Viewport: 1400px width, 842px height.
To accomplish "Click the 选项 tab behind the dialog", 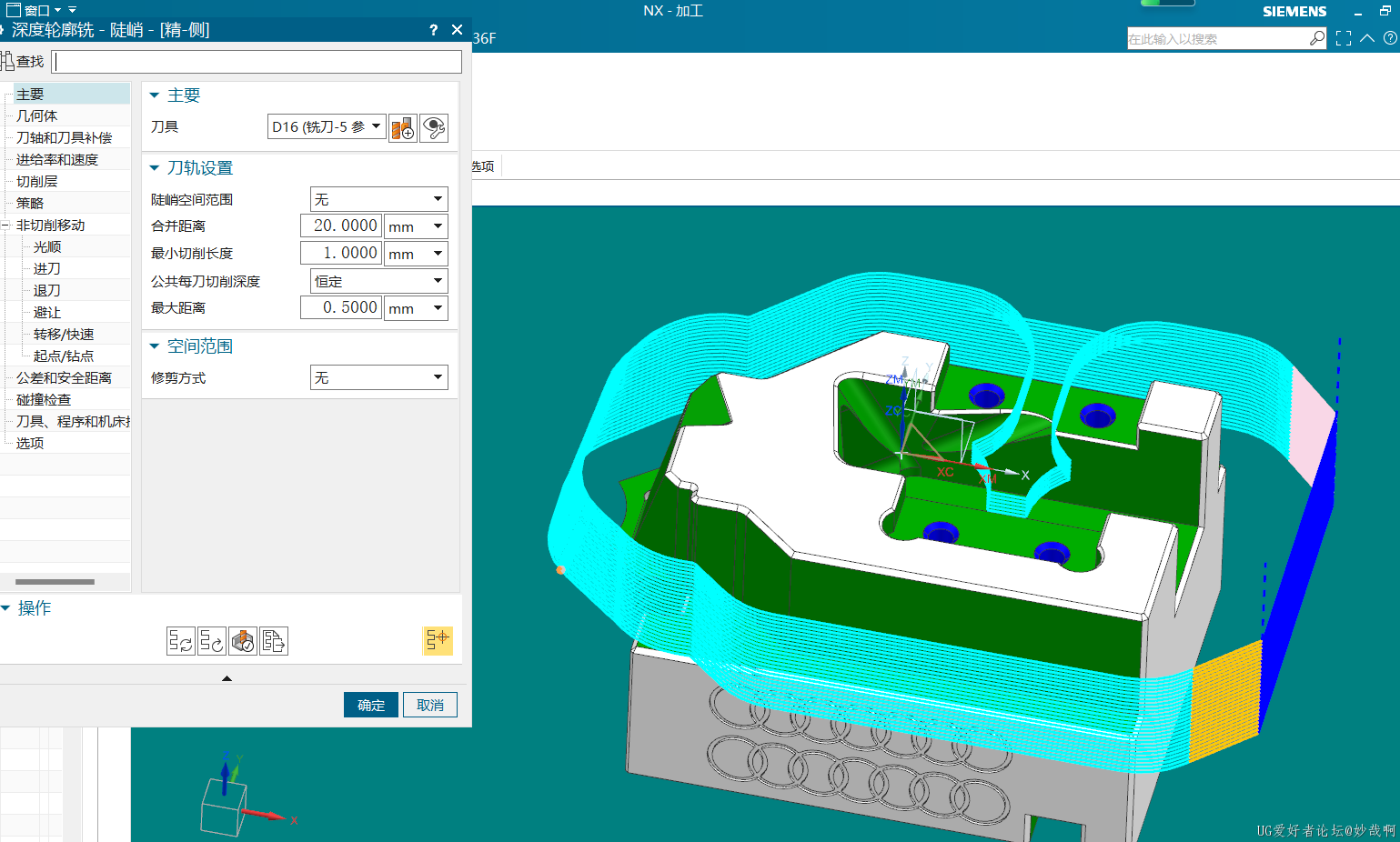I will pos(483,166).
